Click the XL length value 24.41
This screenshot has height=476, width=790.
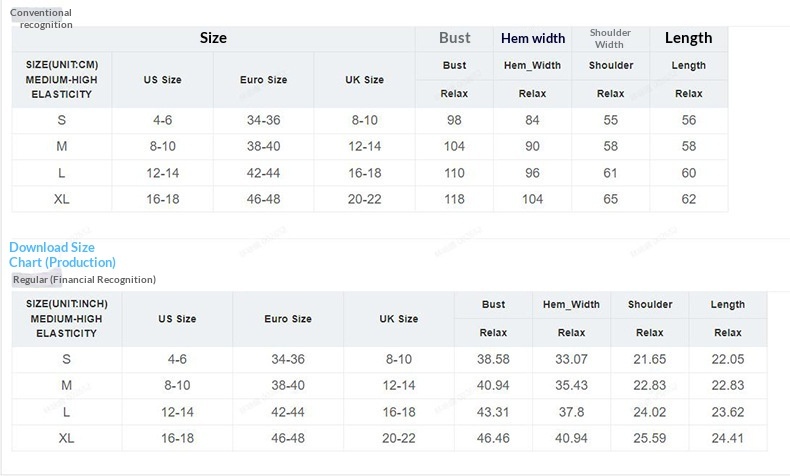[x=728, y=438]
